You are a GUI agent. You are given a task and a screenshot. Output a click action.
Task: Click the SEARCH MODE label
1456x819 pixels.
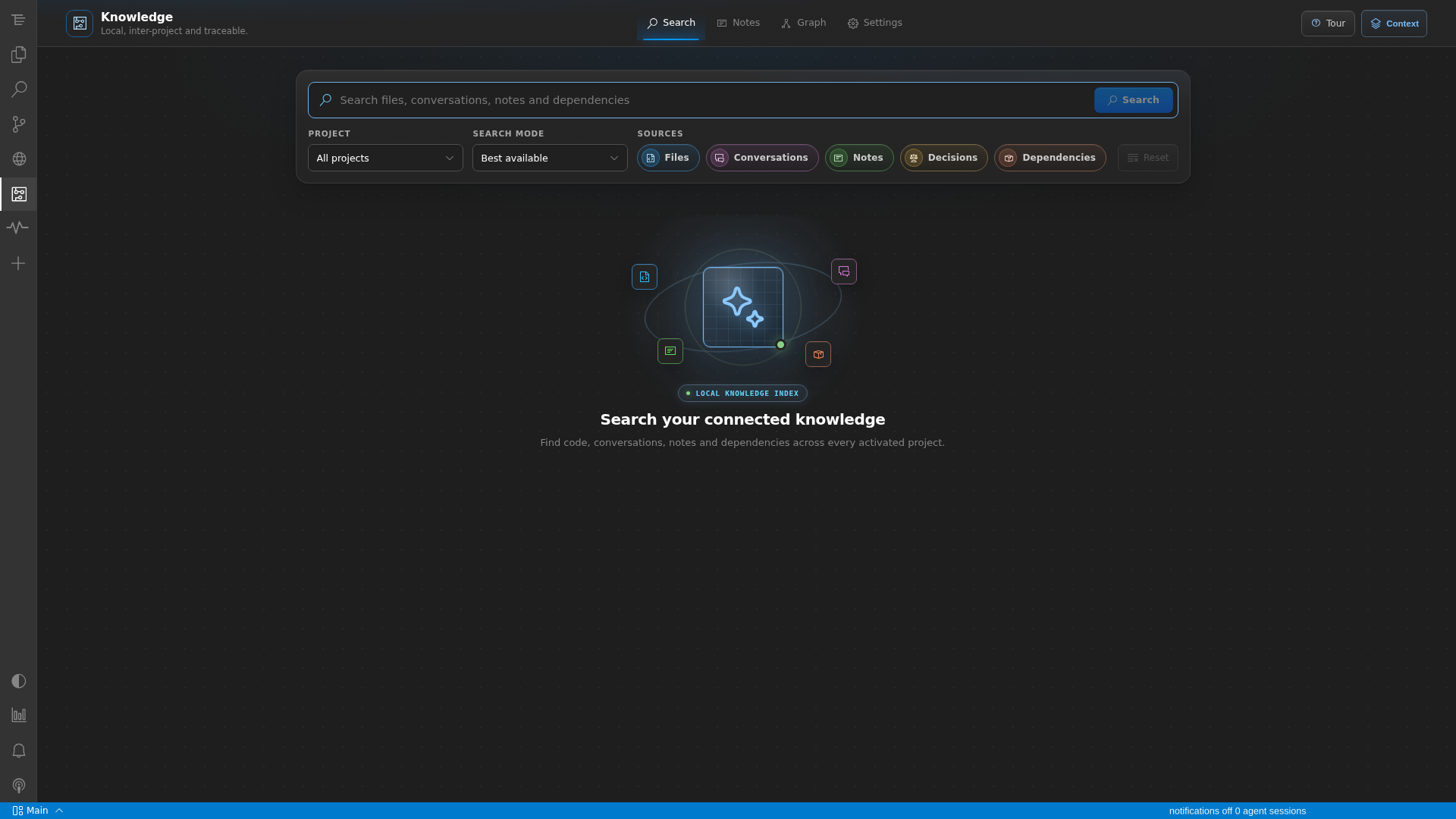click(x=508, y=133)
